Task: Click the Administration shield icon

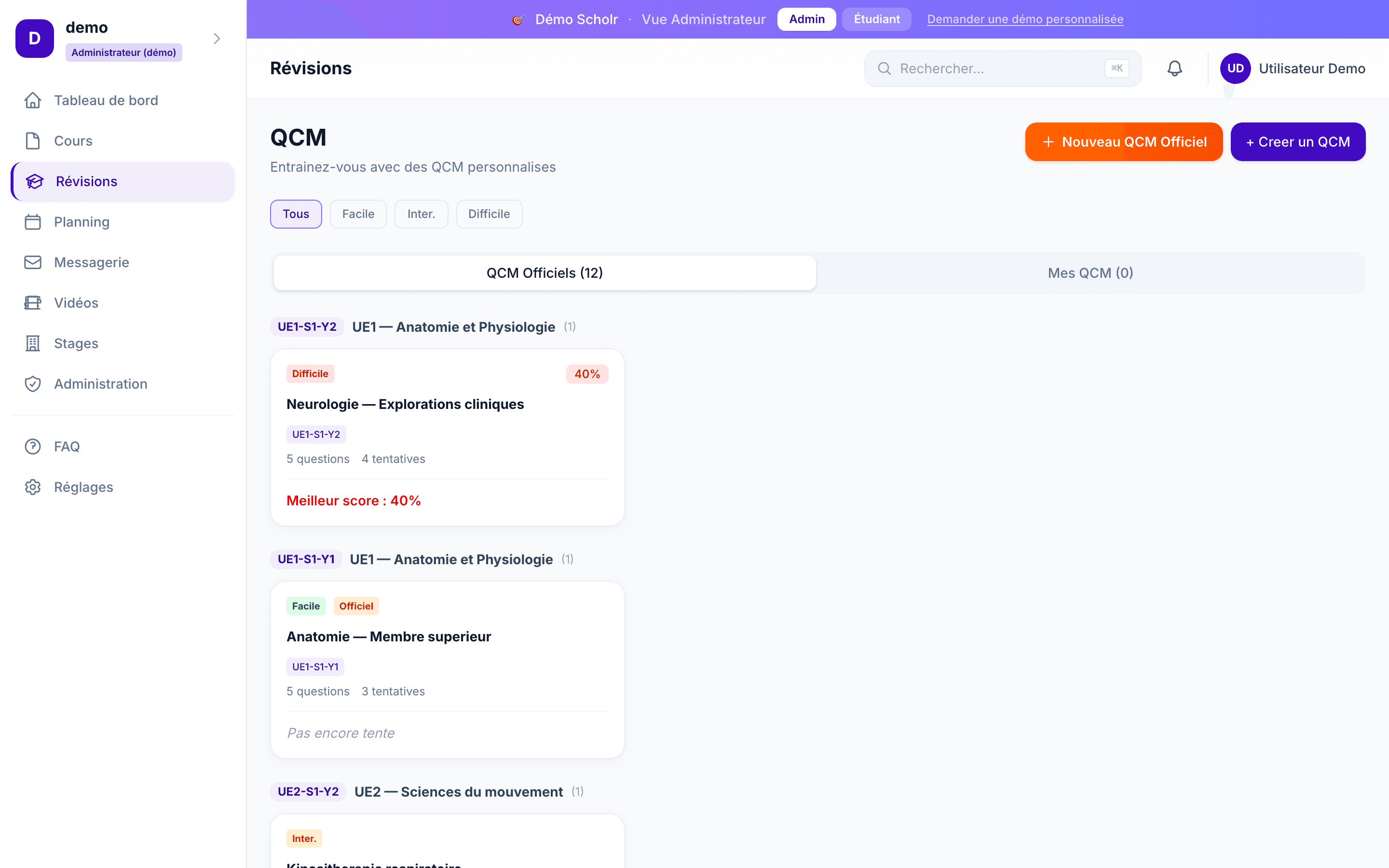Action: (x=33, y=383)
